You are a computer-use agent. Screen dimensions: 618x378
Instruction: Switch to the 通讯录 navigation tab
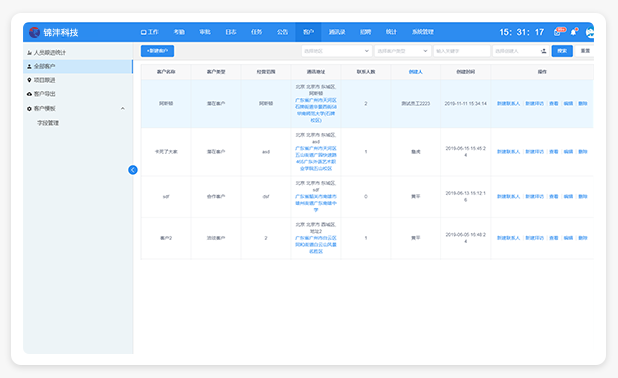pyautogui.click(x=337, y=32)
